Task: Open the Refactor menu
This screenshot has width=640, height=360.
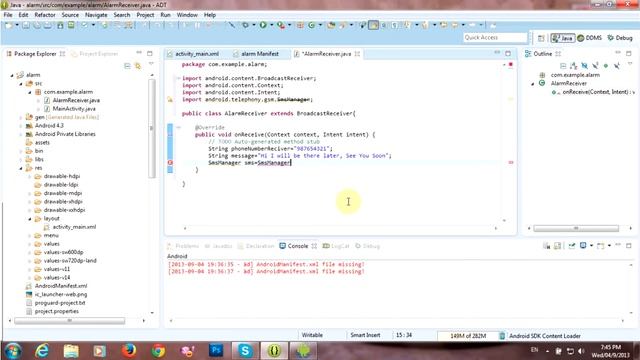Action: [x=45, y=15]
